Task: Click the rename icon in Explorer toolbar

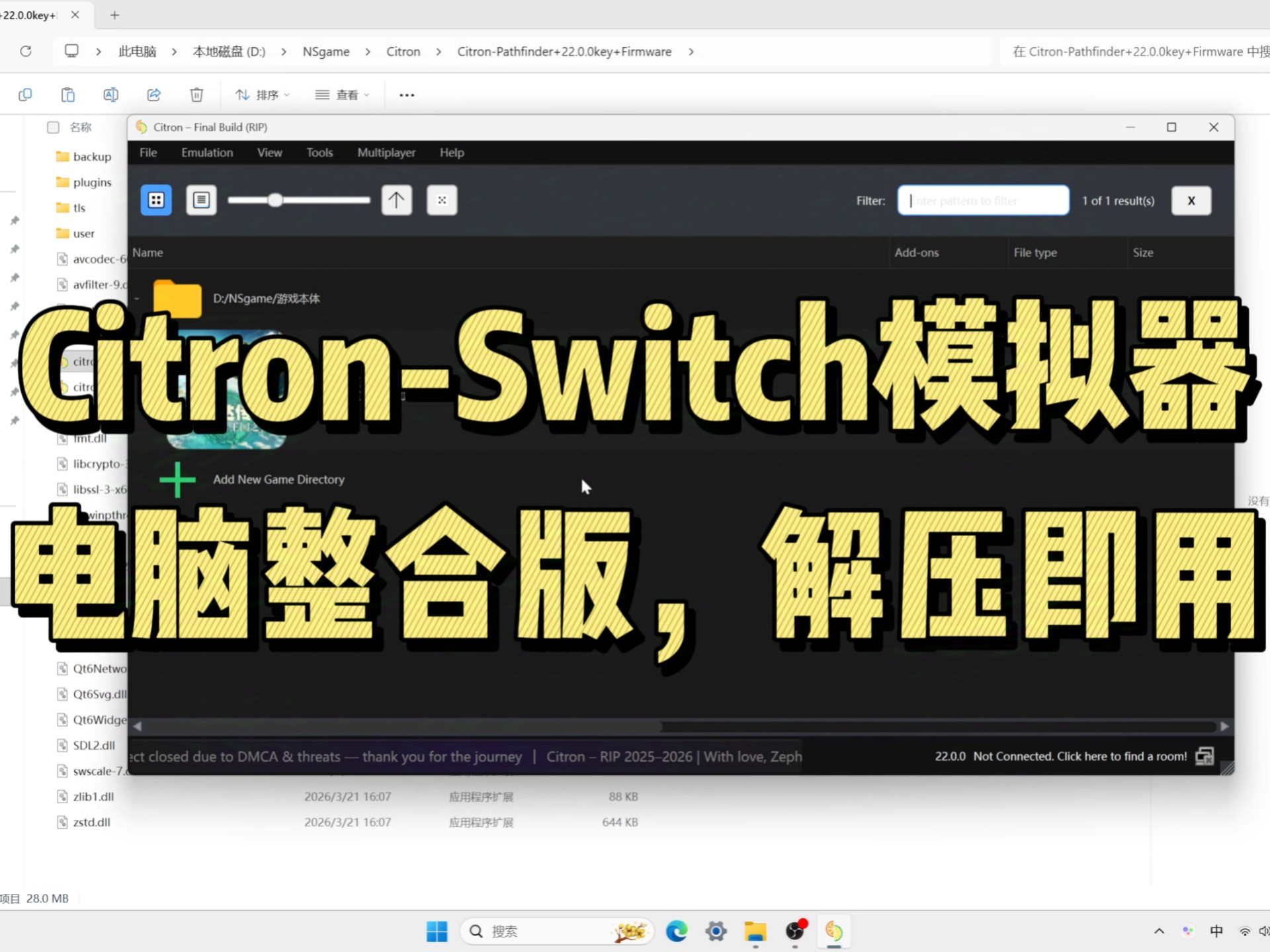Action: [110, 95]
